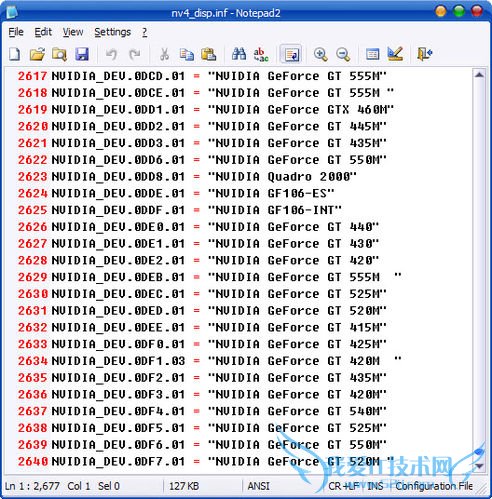Open customize schemes pencil icon
Screen dimensions: 492x499
395,54
